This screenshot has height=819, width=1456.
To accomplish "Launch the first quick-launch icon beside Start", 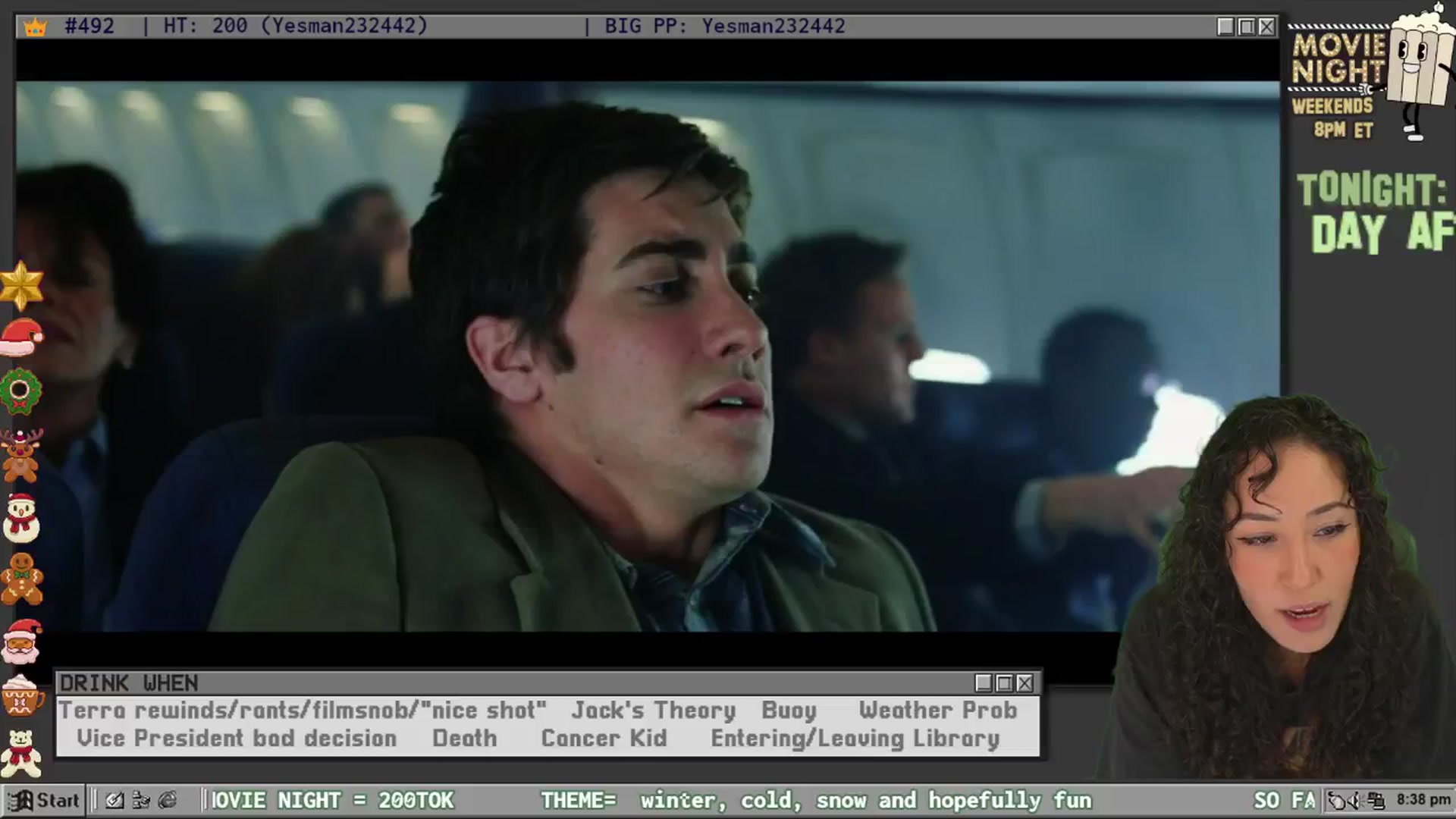I will (115, 800).
